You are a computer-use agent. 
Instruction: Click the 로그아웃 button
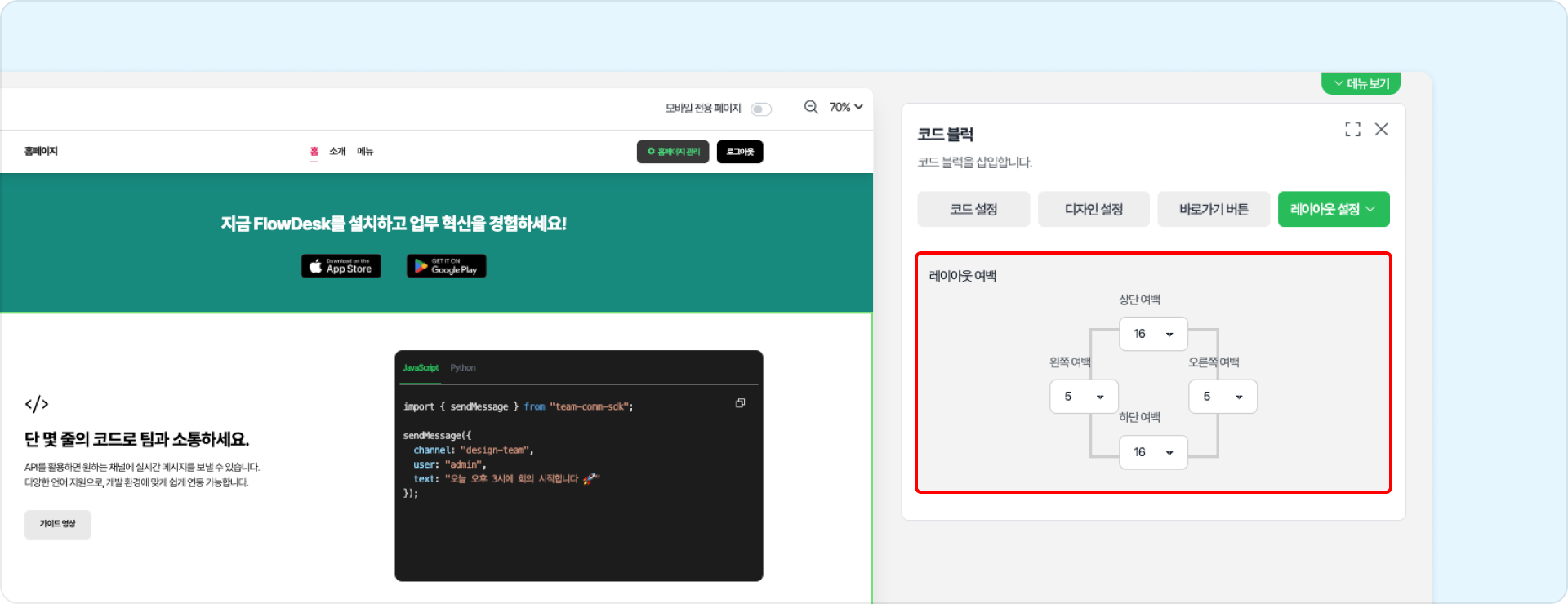(740, 152)
